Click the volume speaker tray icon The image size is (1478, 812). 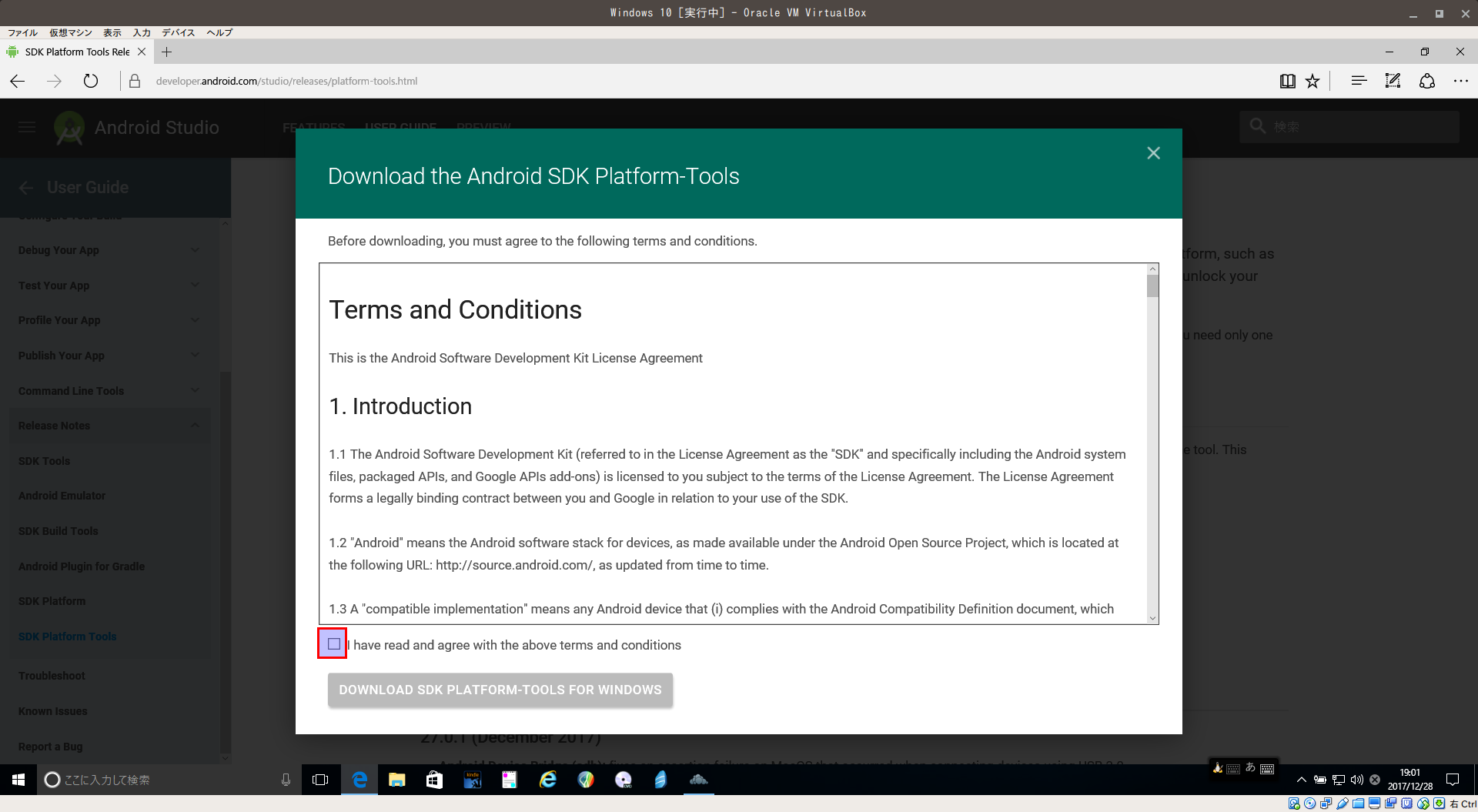(x=1356, y=780)
